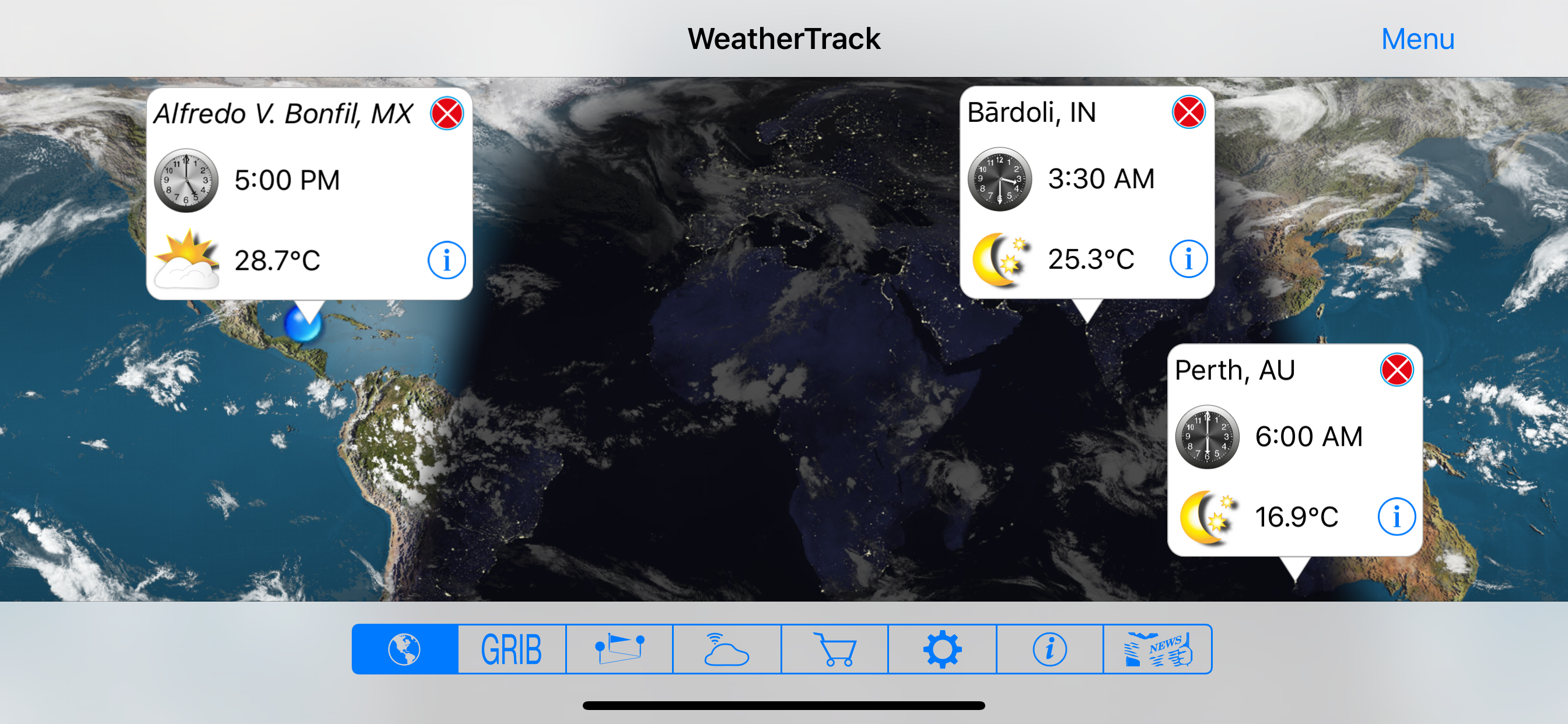Open the info tab in the toolbar
Viewport: 1568px width, 724px height.
coord(1049,649)
